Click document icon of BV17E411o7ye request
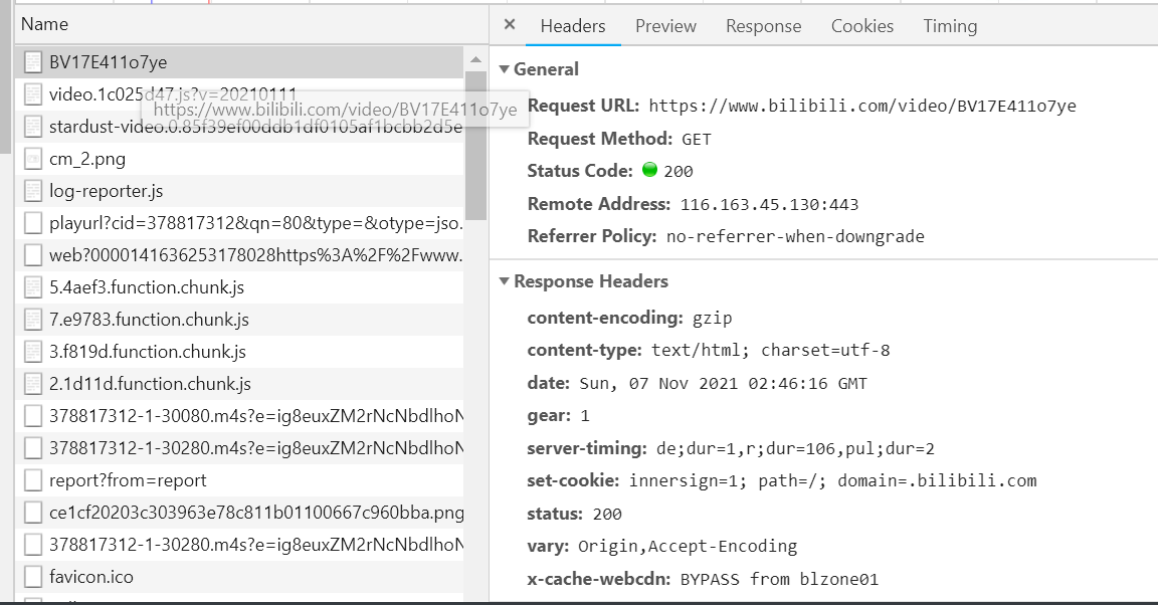This screenshot has width=1158, height=605. [32, 62]
